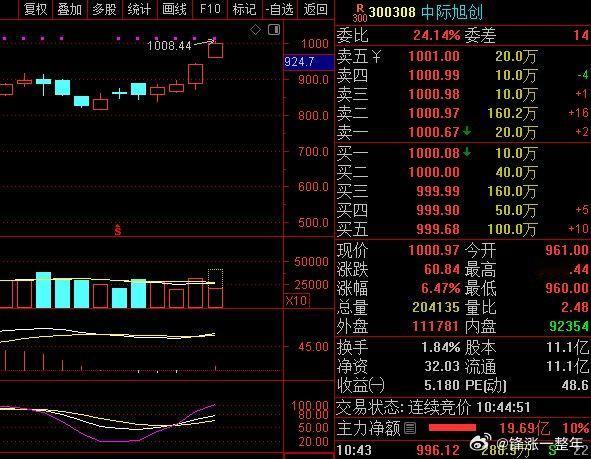Open the 统计 statistics tool
Viewport: 591px width, 459px height.
click(x=139, y=9)
